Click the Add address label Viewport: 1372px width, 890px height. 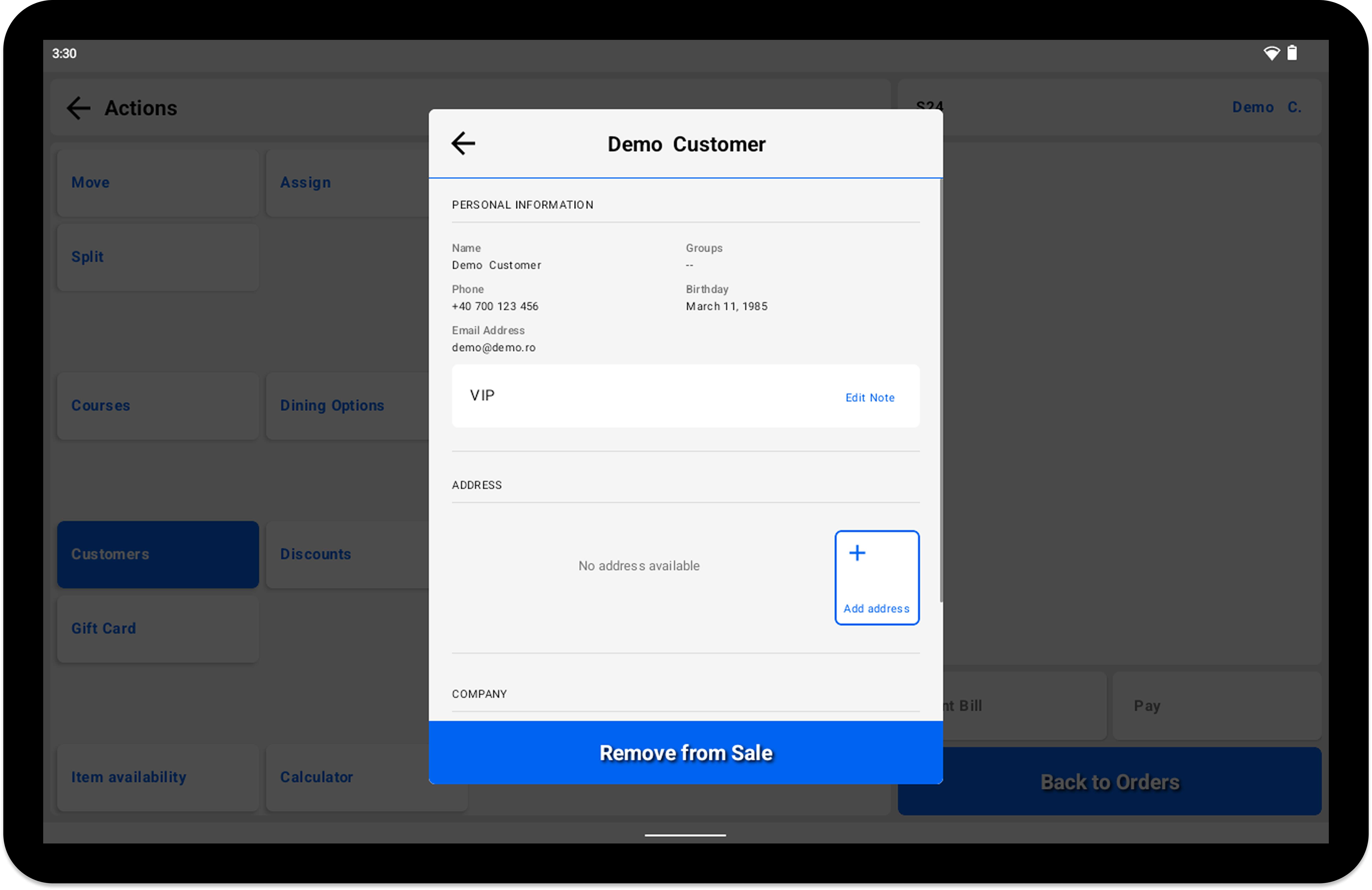tap(876, 608)
